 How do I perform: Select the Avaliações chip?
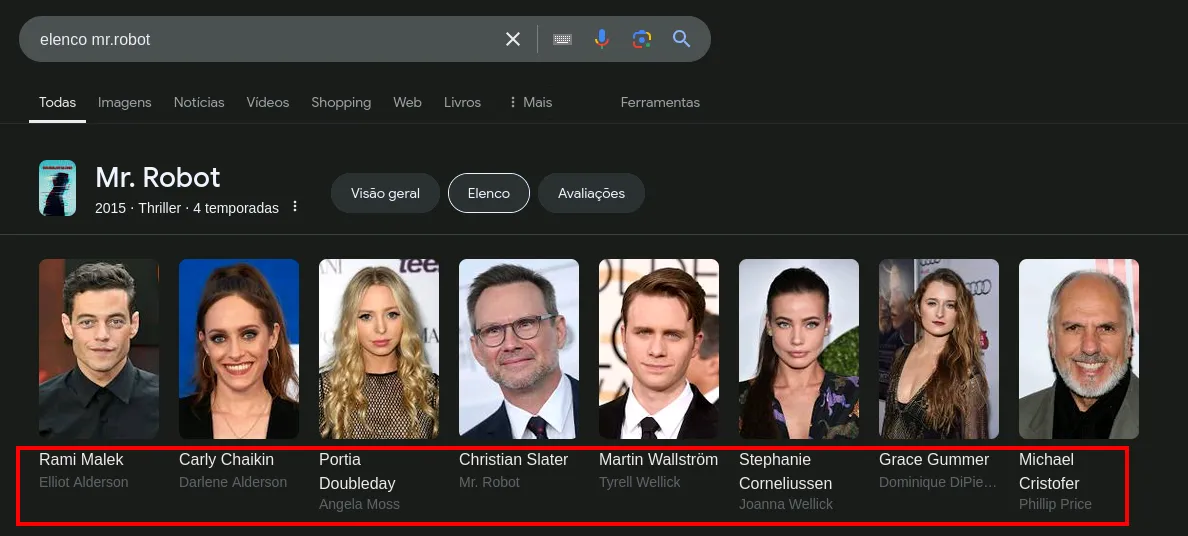click(x=591, y=193)
